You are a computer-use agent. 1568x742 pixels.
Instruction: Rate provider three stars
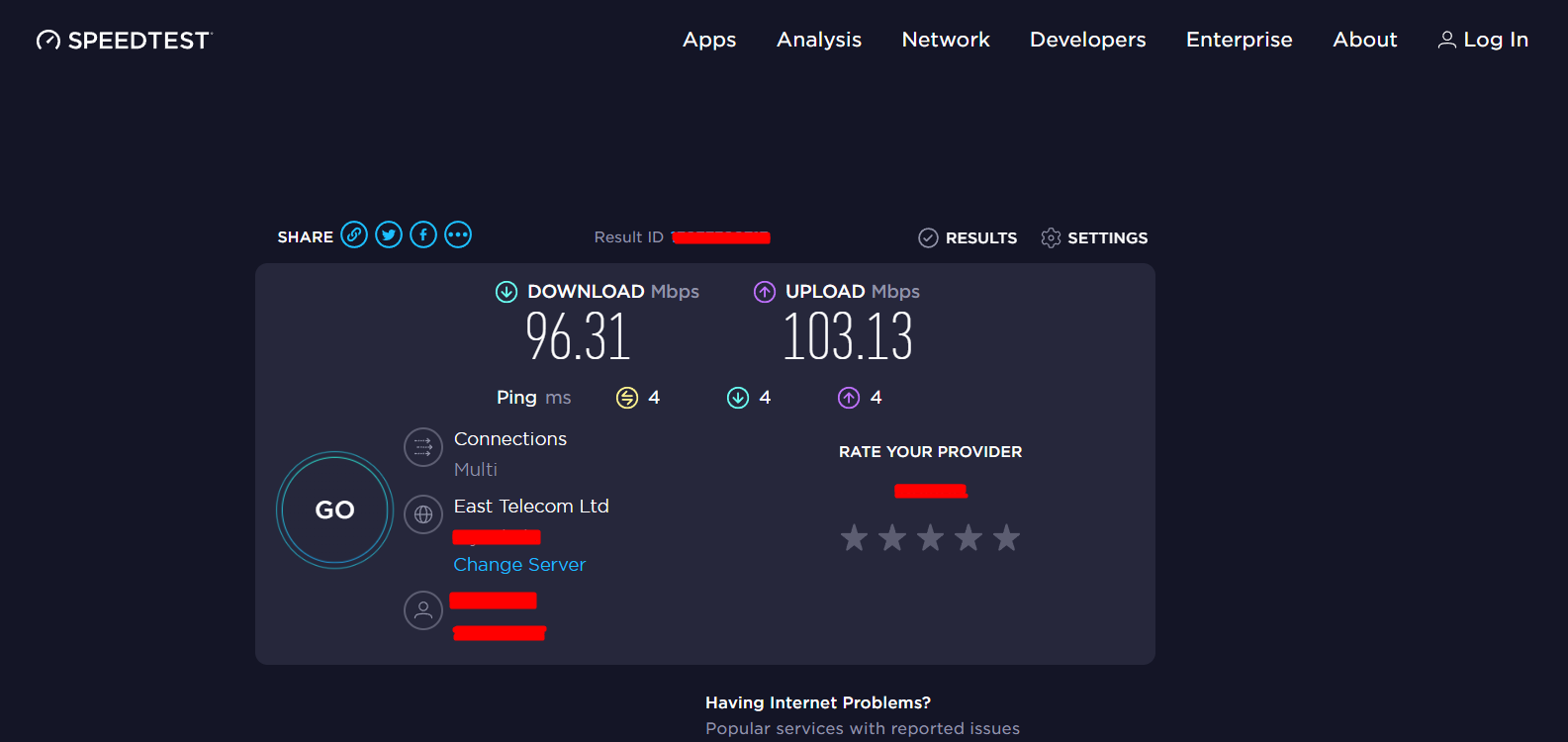coord(930,538)
